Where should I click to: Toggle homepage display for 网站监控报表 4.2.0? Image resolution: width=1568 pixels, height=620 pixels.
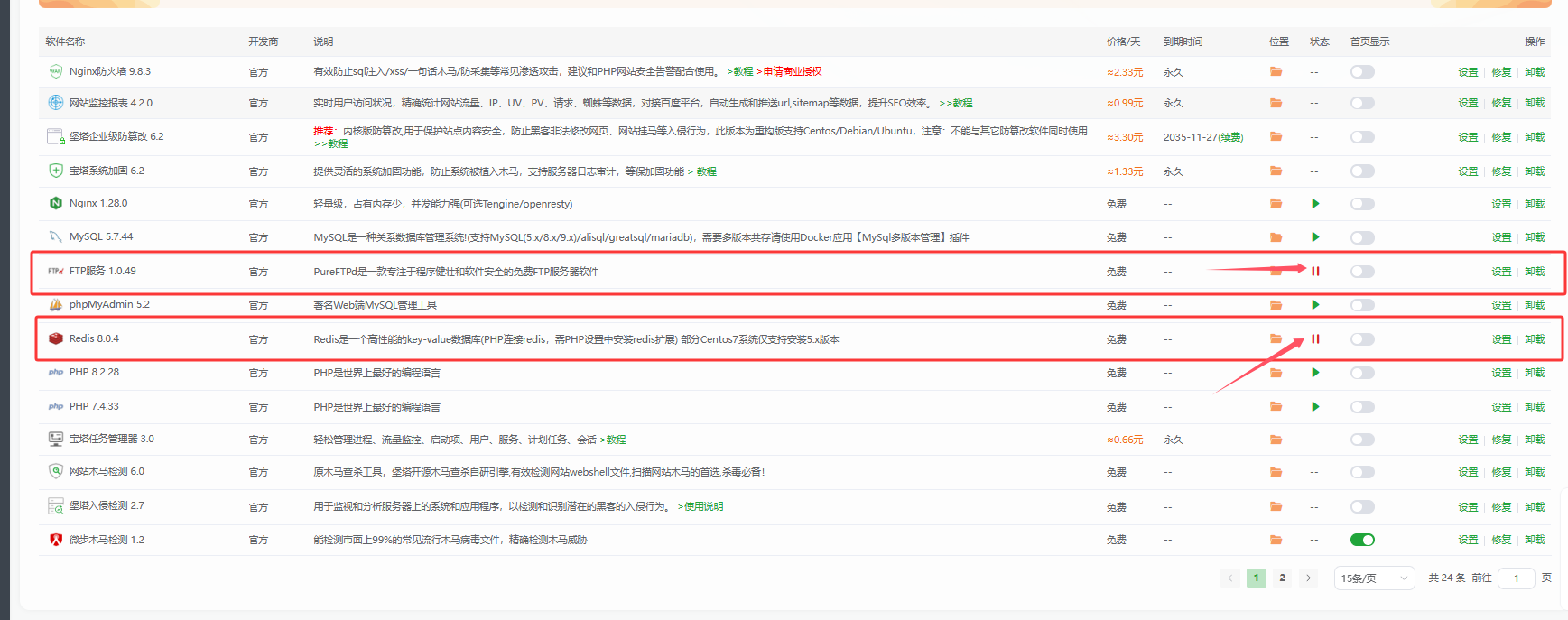click(1362, 103)
